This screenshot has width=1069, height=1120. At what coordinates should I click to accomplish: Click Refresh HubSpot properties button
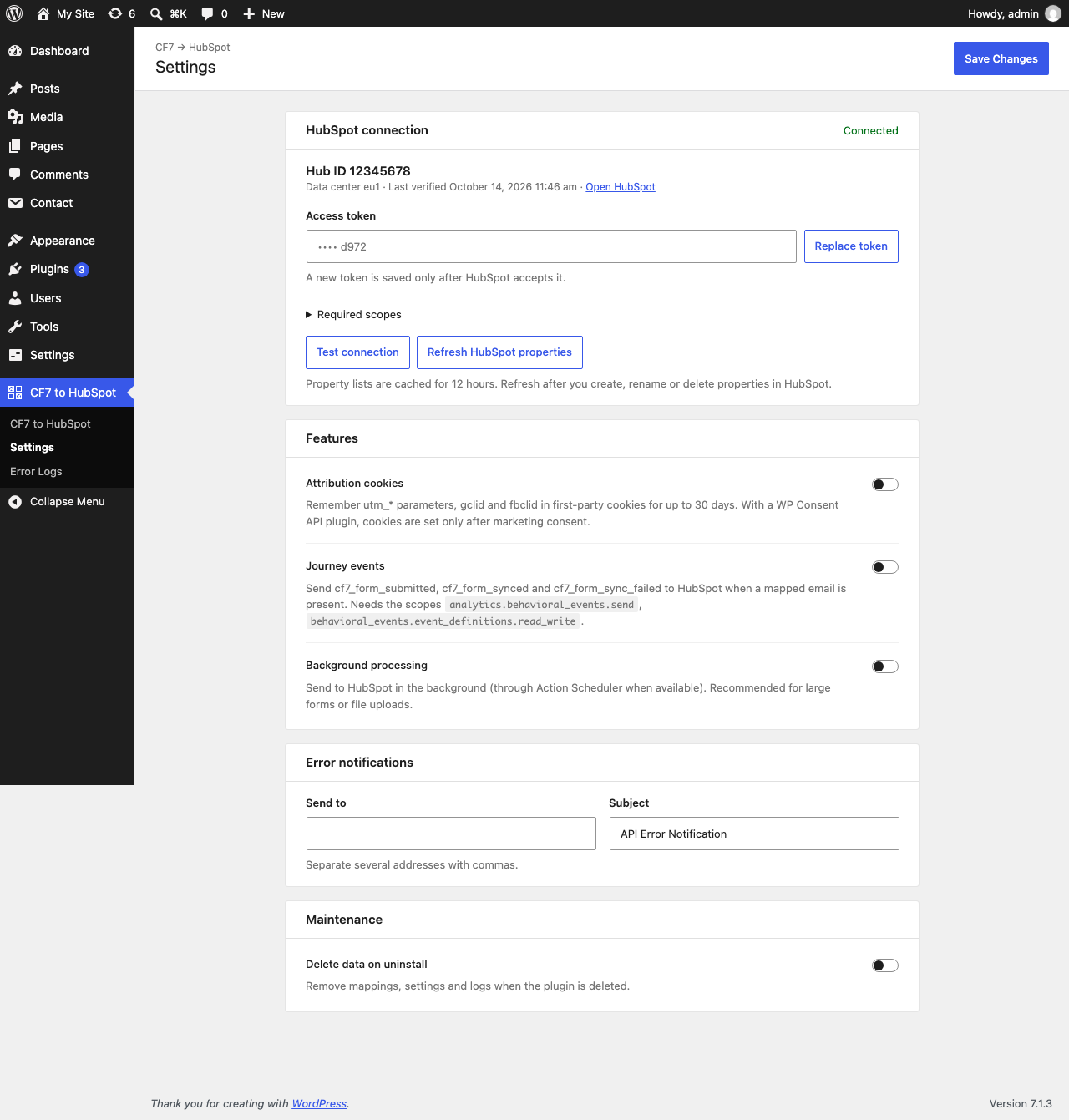pyautogui.click(x=499, y=352)
